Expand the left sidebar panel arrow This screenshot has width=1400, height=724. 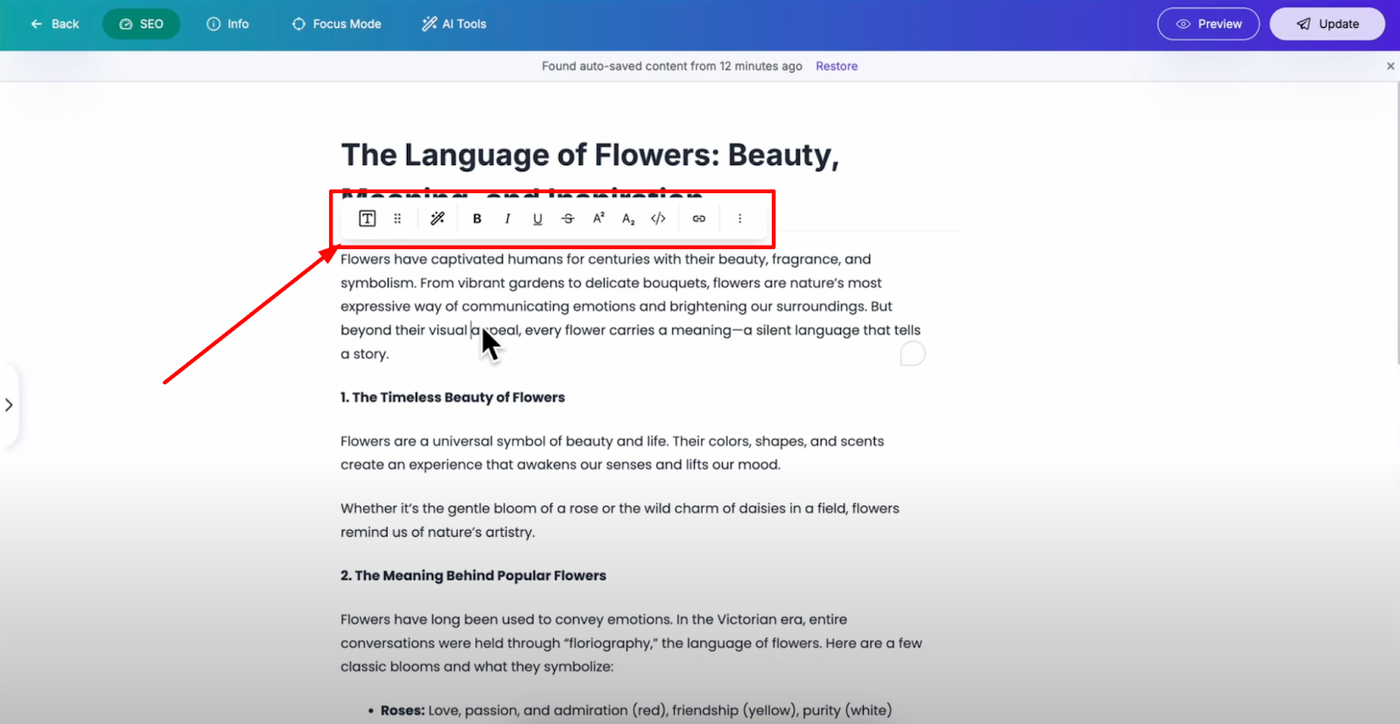[x=9, y=405]
